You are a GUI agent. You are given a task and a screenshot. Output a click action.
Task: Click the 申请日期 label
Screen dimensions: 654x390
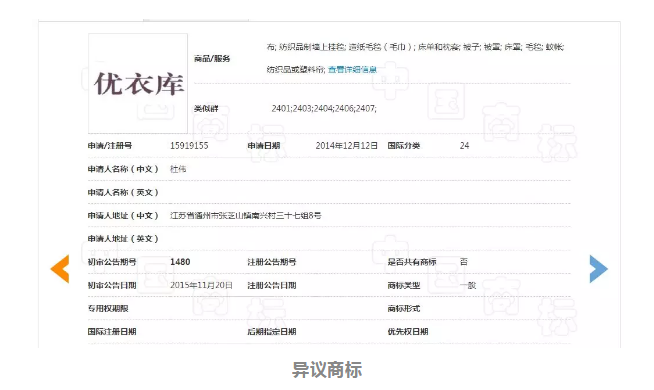264,146
